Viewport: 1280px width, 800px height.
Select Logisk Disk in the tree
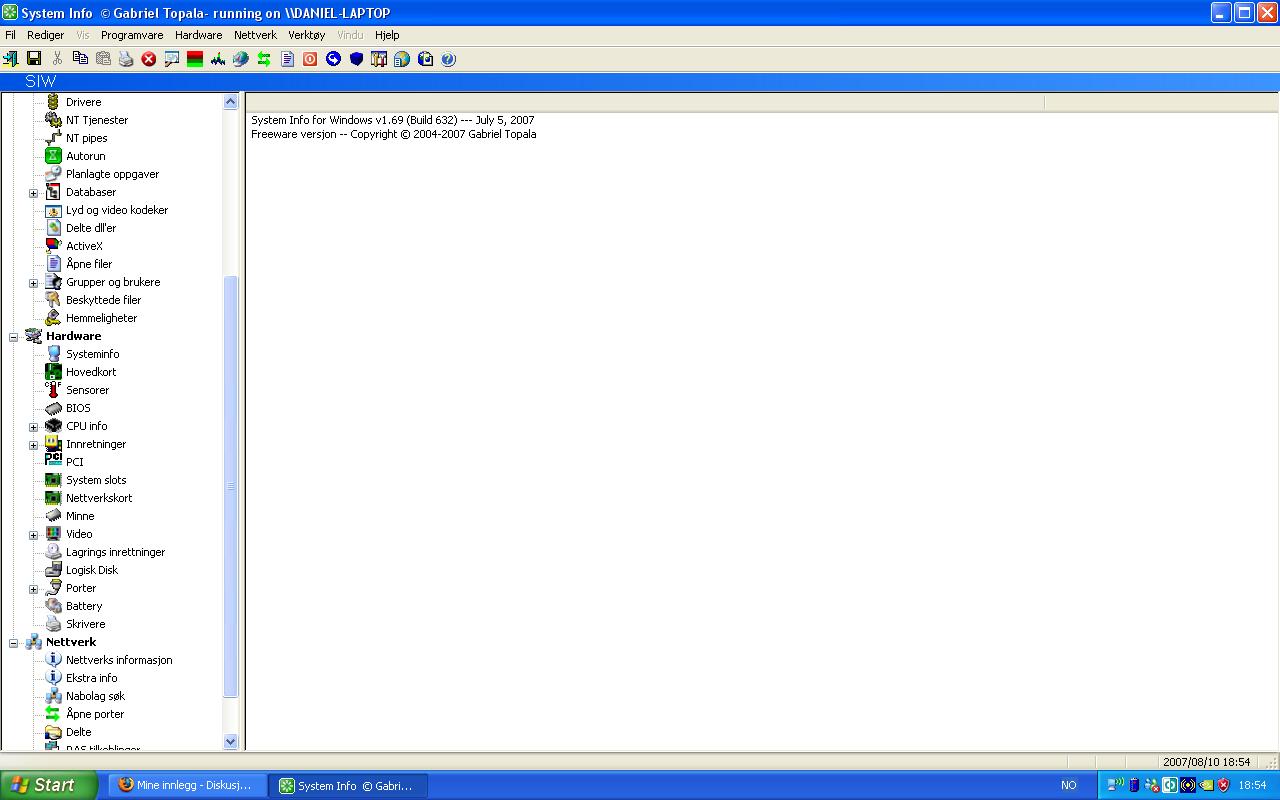(x=92, y=570)
